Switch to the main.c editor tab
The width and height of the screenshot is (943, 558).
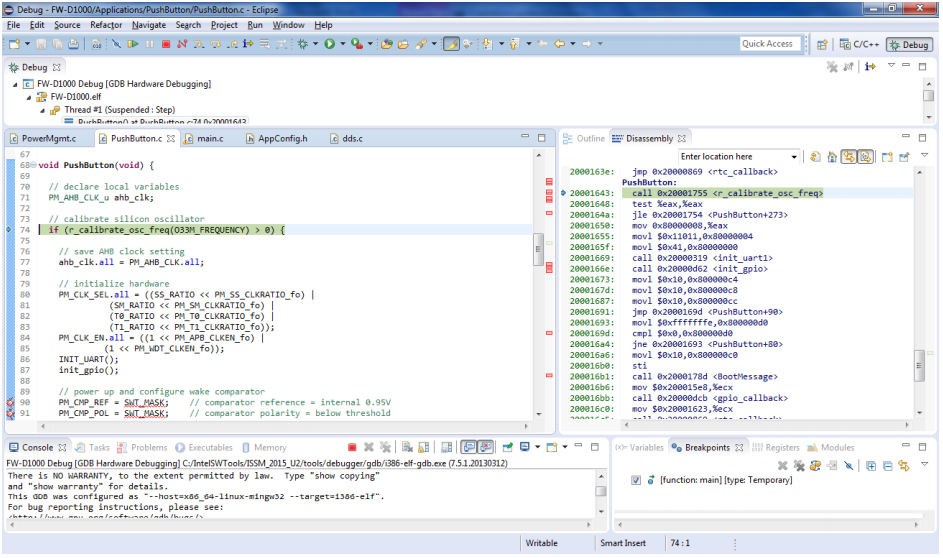[x=209, y=138]
